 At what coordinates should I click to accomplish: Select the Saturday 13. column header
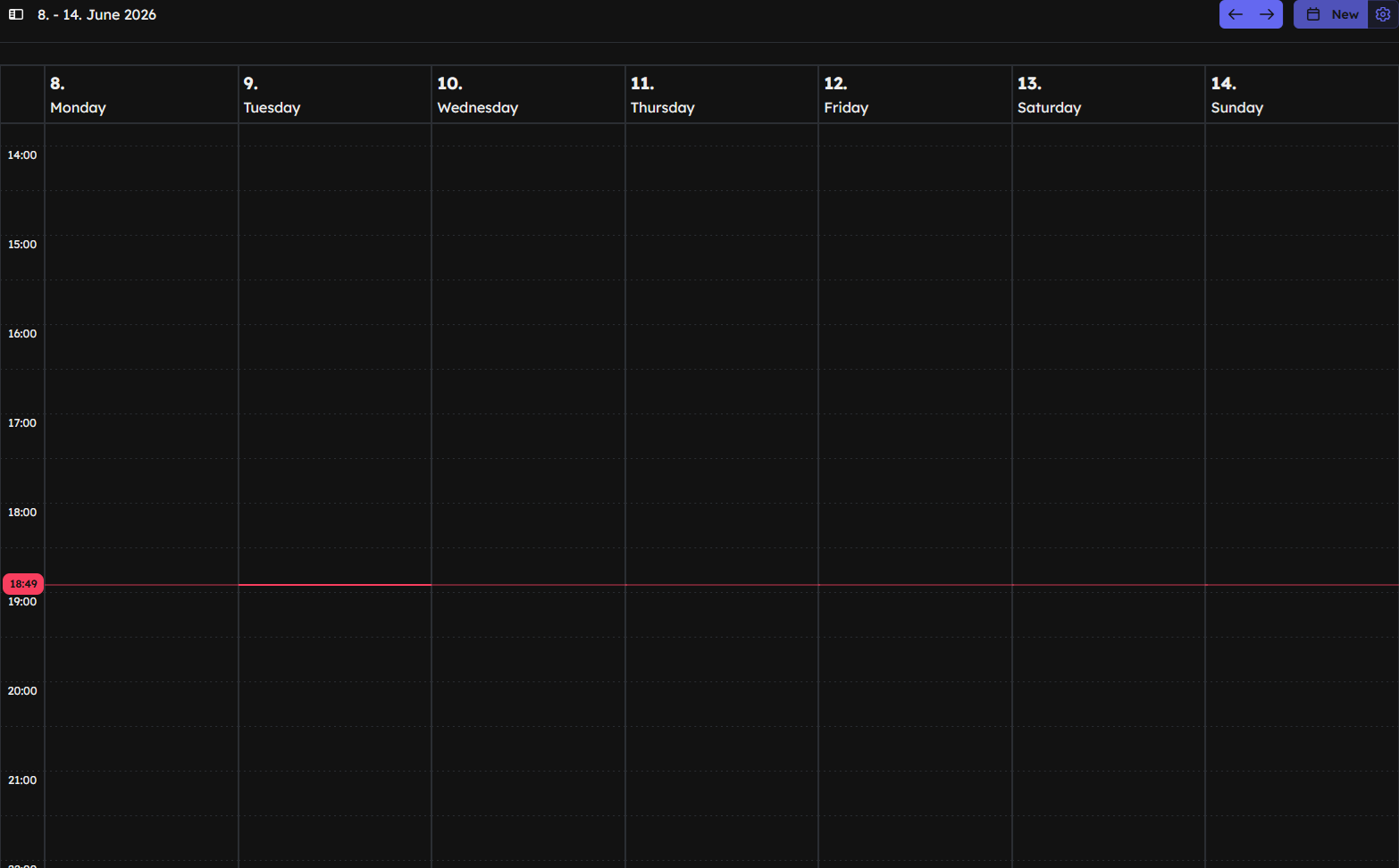tap(1109, 95)
